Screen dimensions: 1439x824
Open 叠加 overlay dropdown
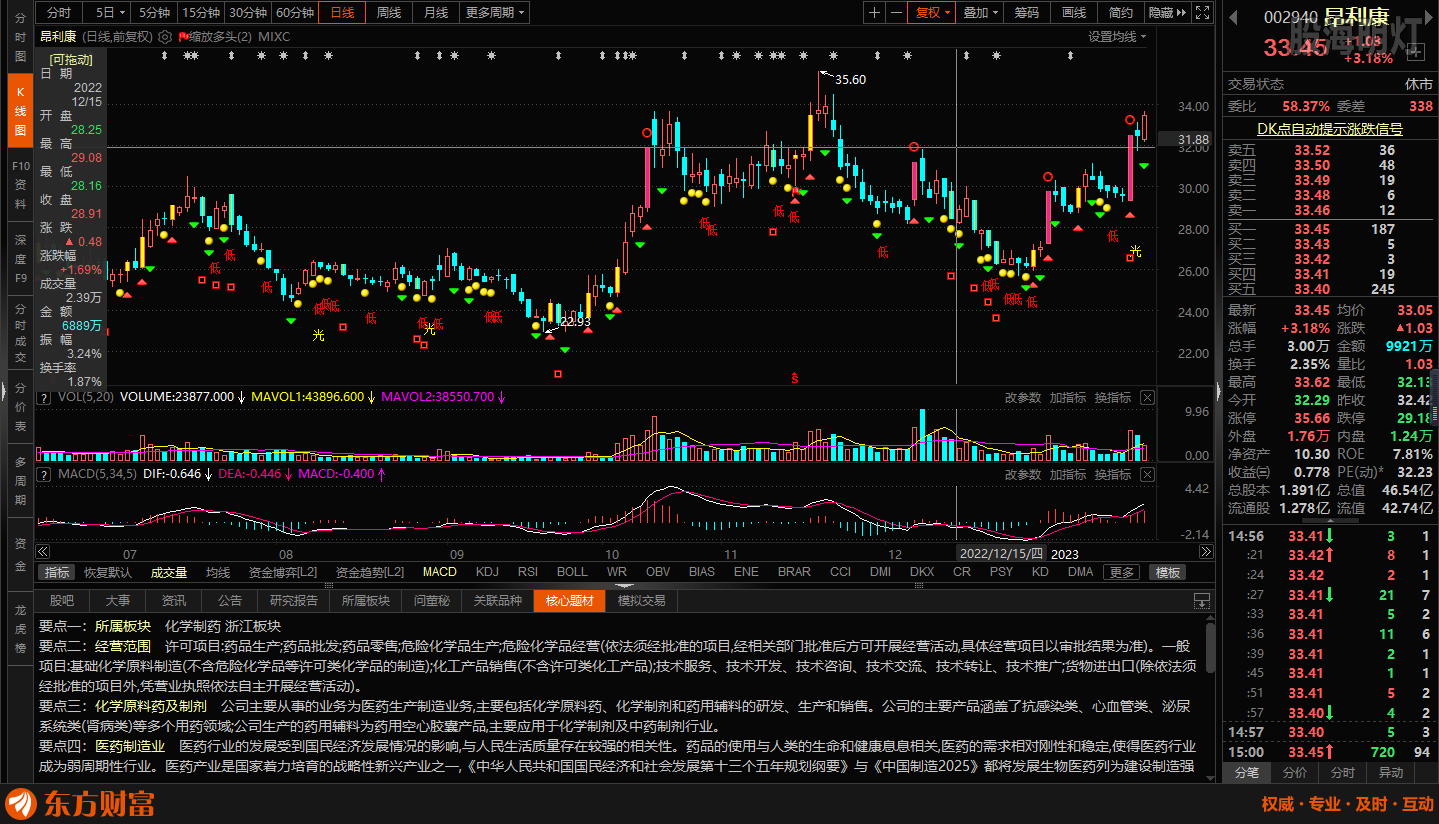point(981,13)
